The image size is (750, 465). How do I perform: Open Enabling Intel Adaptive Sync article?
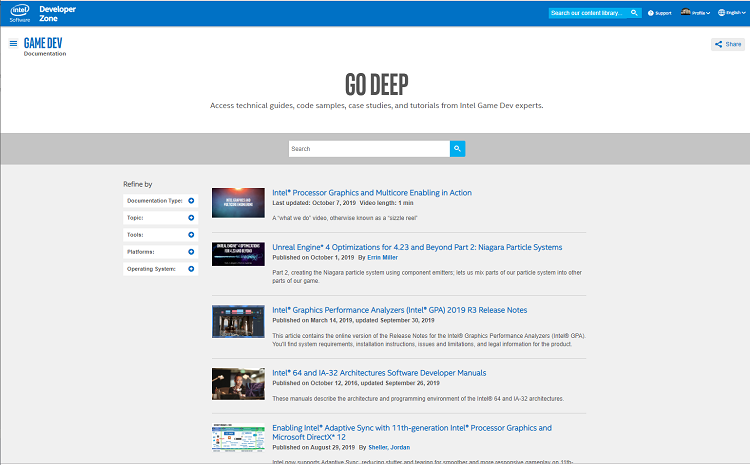pos(412,432)
